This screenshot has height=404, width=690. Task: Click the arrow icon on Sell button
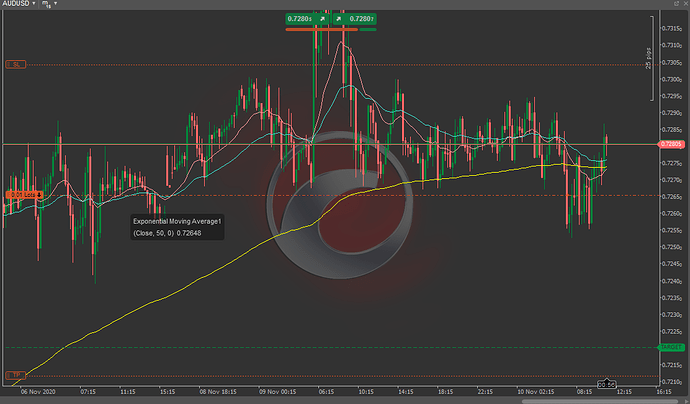(x=323, y=18)
